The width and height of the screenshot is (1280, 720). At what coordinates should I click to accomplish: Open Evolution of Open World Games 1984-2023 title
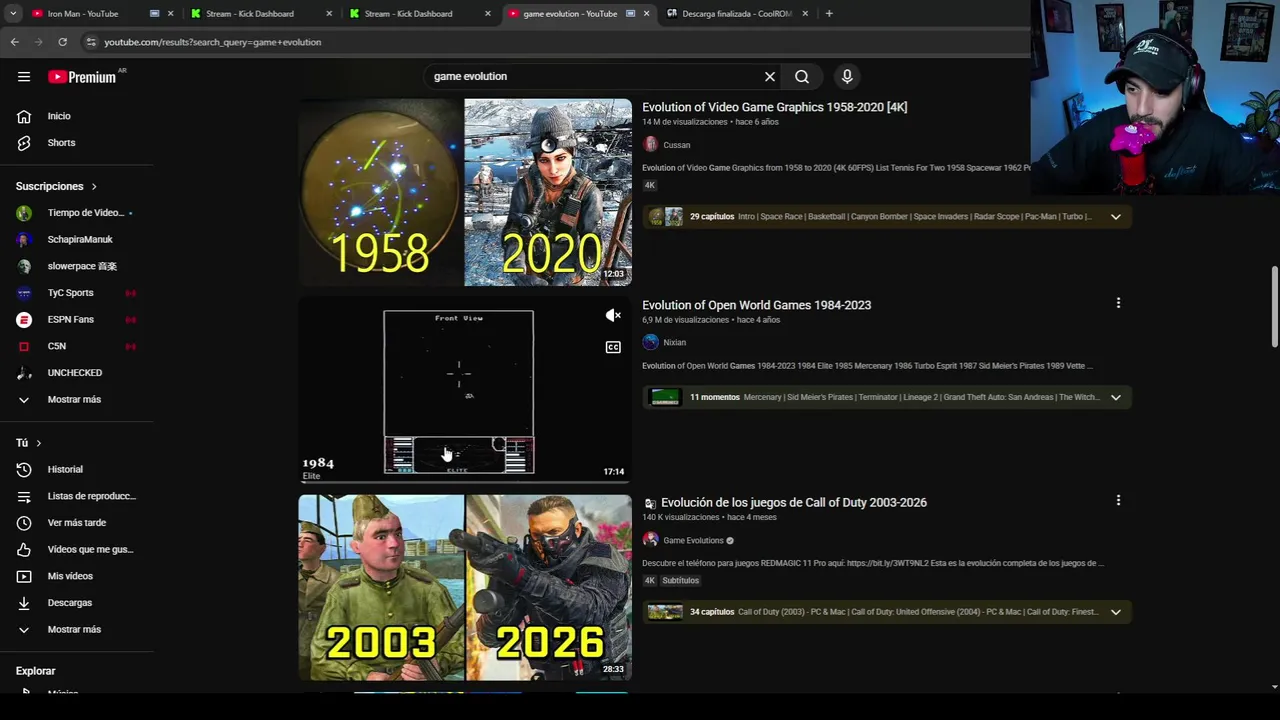coord(756,305)
